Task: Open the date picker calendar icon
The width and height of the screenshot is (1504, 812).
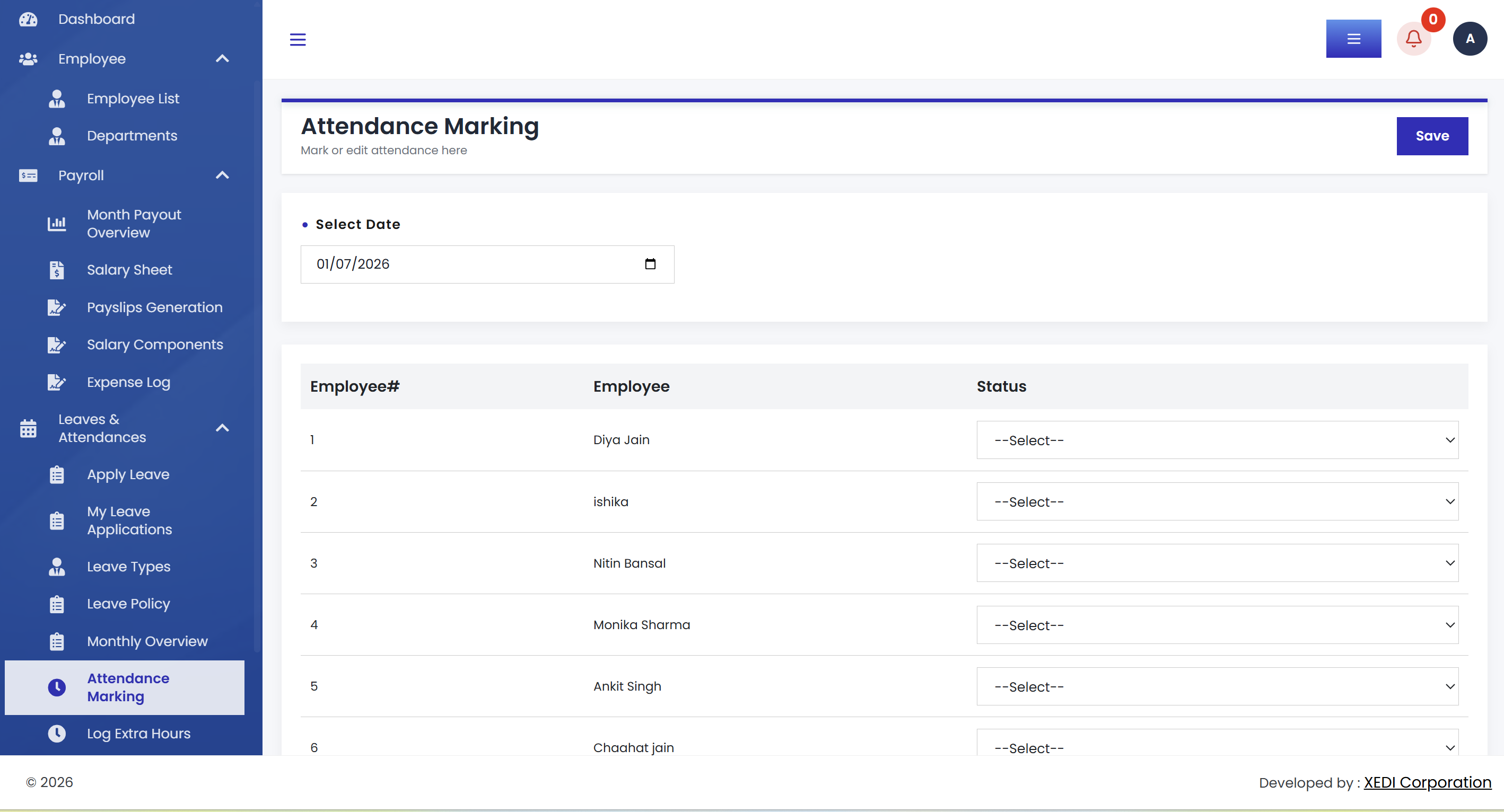Action: [650, 264]
